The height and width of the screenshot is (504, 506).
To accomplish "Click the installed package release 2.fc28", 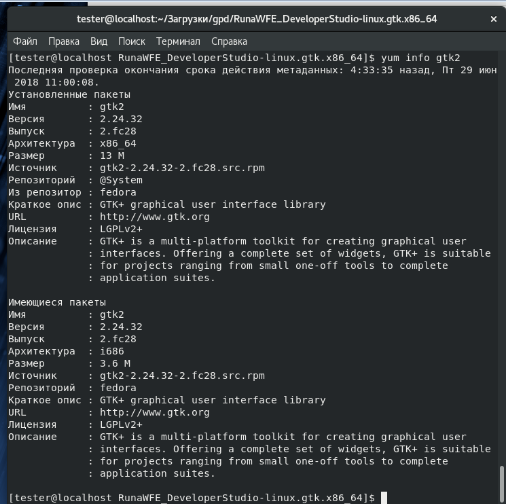I will point(118,131).
